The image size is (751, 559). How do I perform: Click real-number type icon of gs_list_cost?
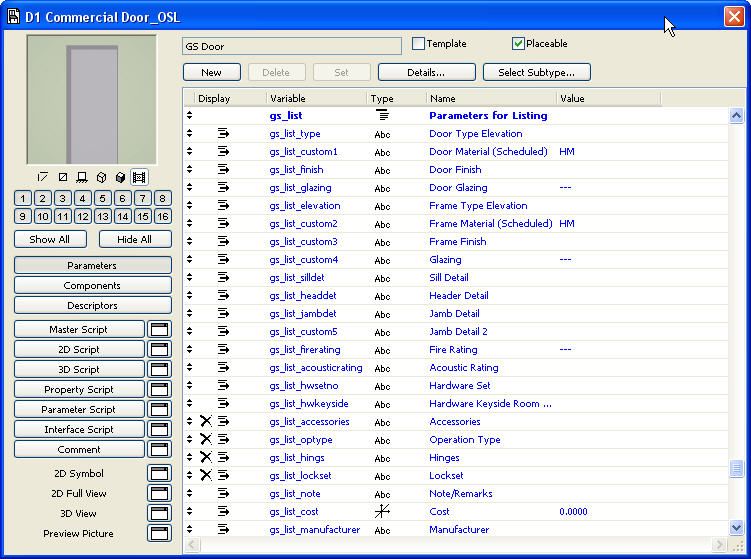point(382,512)
